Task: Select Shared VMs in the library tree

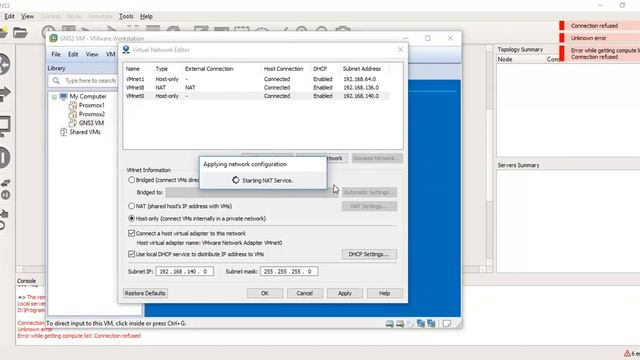Action: (85, 132)
